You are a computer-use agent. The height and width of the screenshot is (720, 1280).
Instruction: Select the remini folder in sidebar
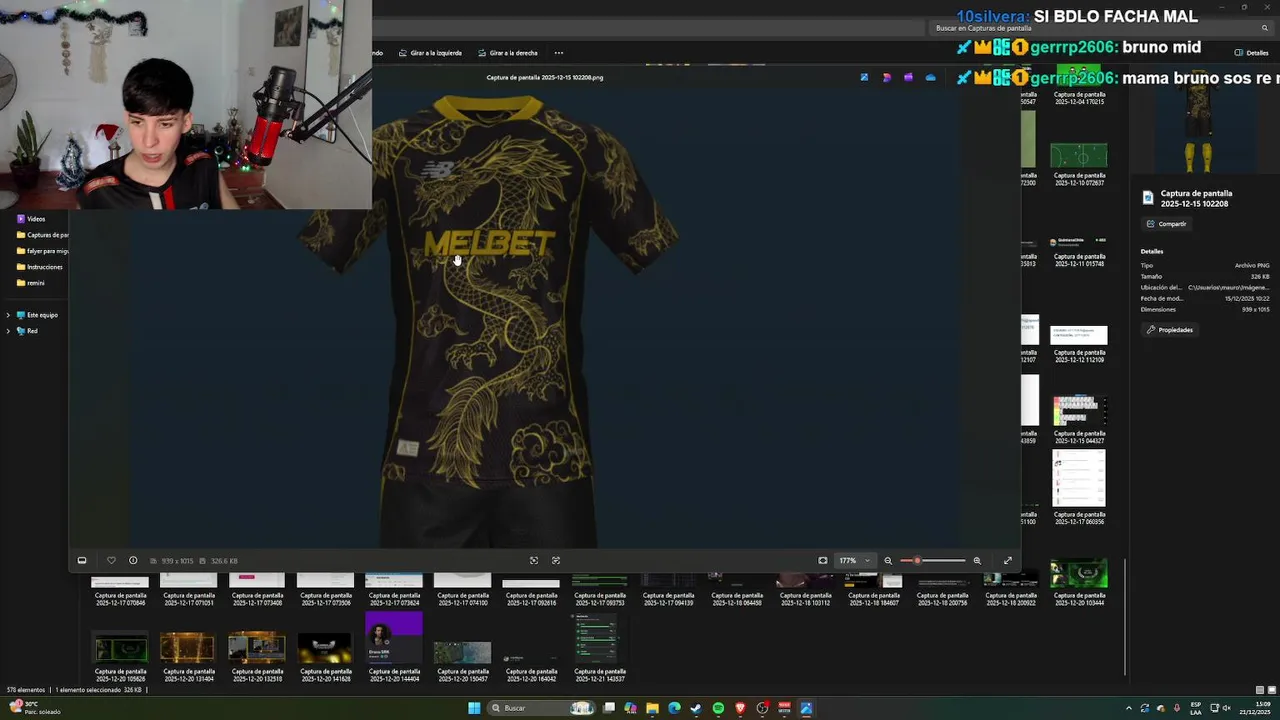(x=31, y=283)
